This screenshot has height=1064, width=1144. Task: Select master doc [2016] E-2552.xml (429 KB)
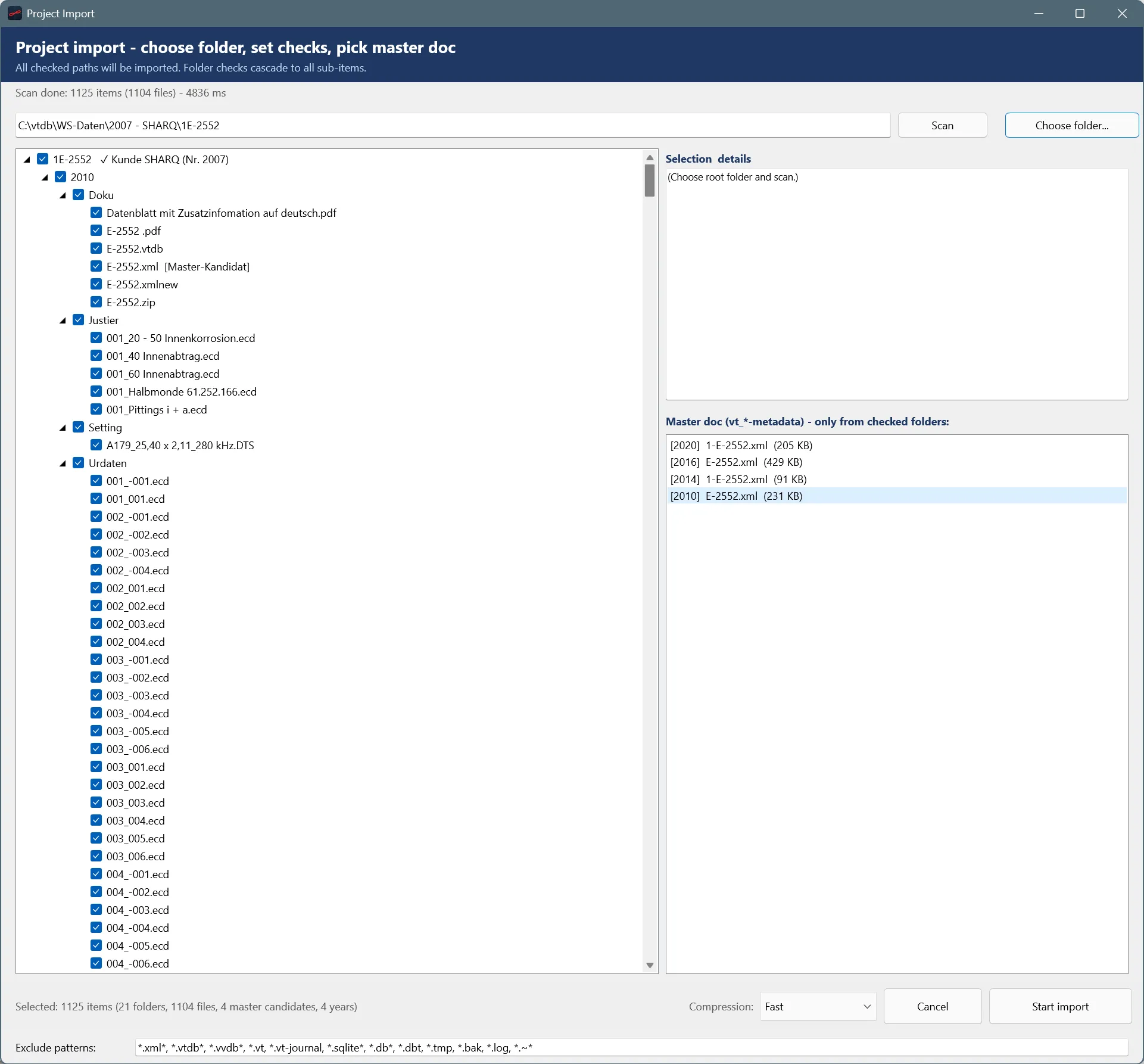pyautogui.click(x=896, y=462)
